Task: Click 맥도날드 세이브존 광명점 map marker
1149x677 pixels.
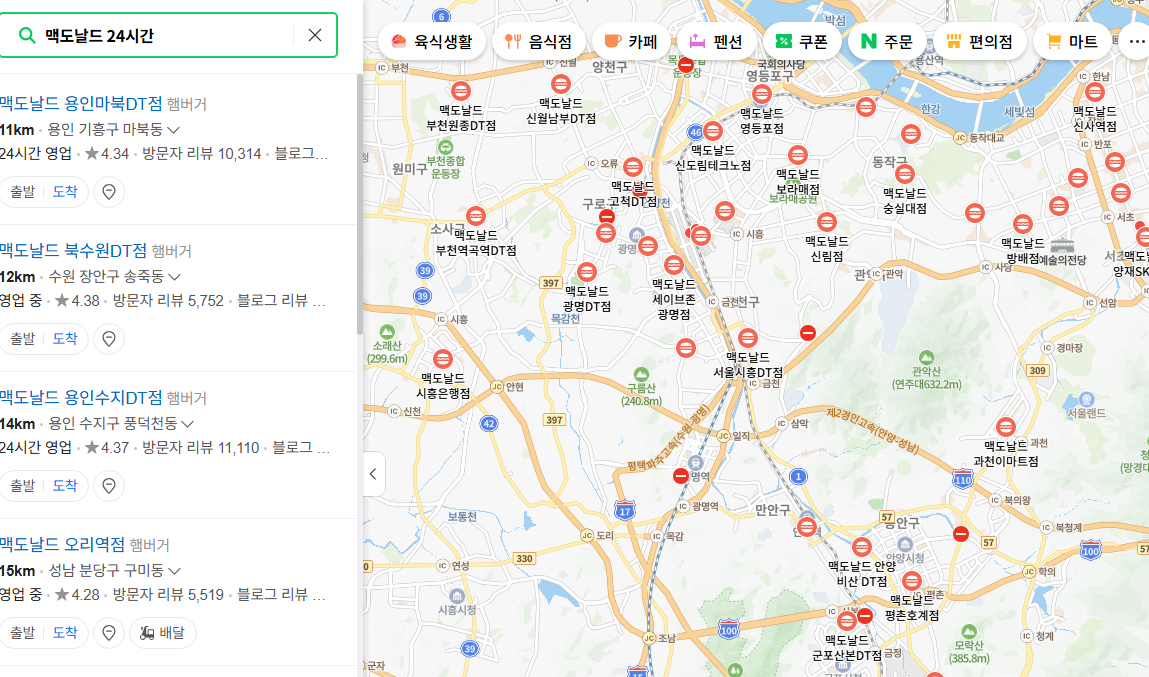Action: pos(673,264)
